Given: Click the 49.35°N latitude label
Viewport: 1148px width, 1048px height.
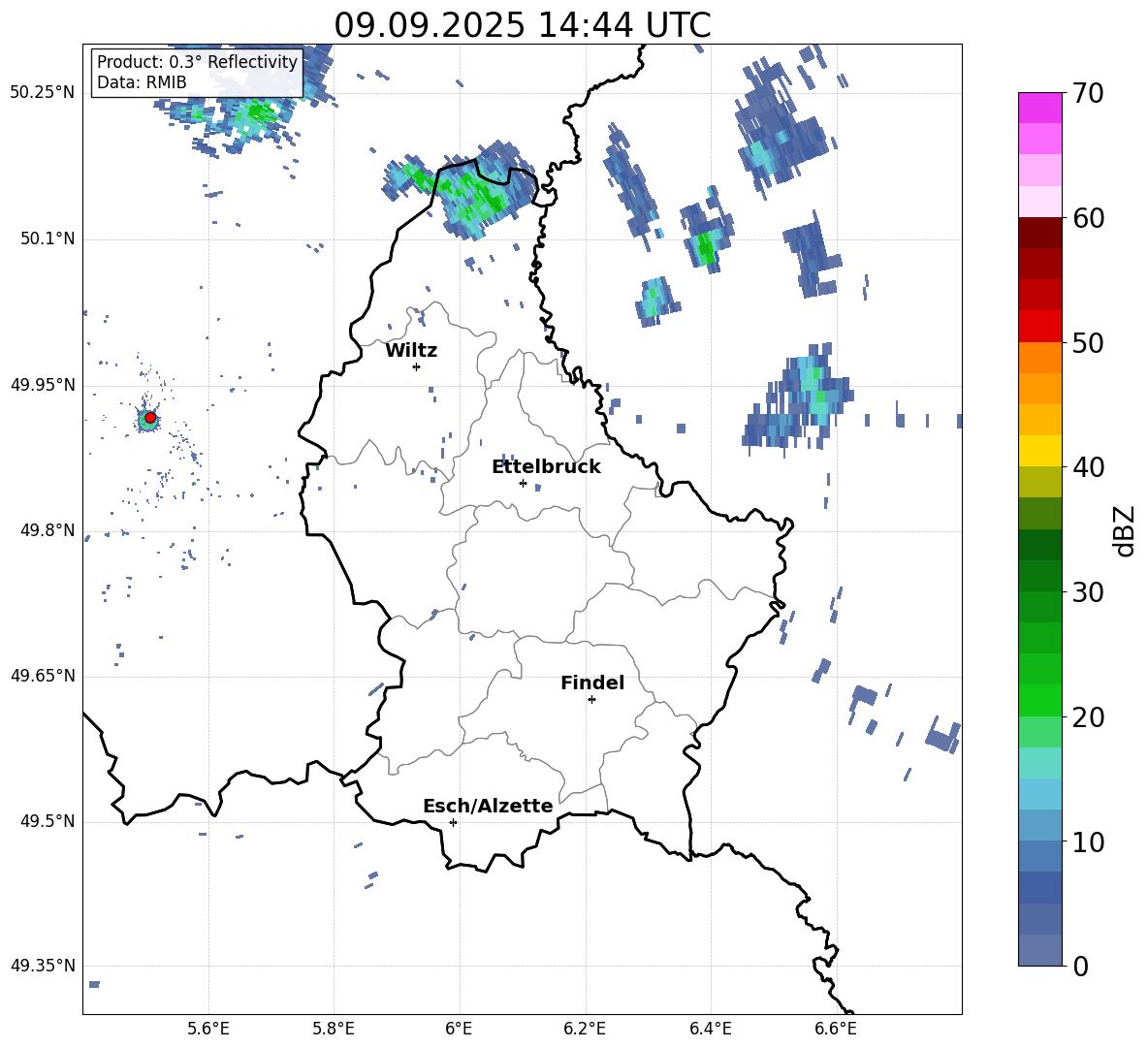Looking at the screenshot, I should coord(43,966).
